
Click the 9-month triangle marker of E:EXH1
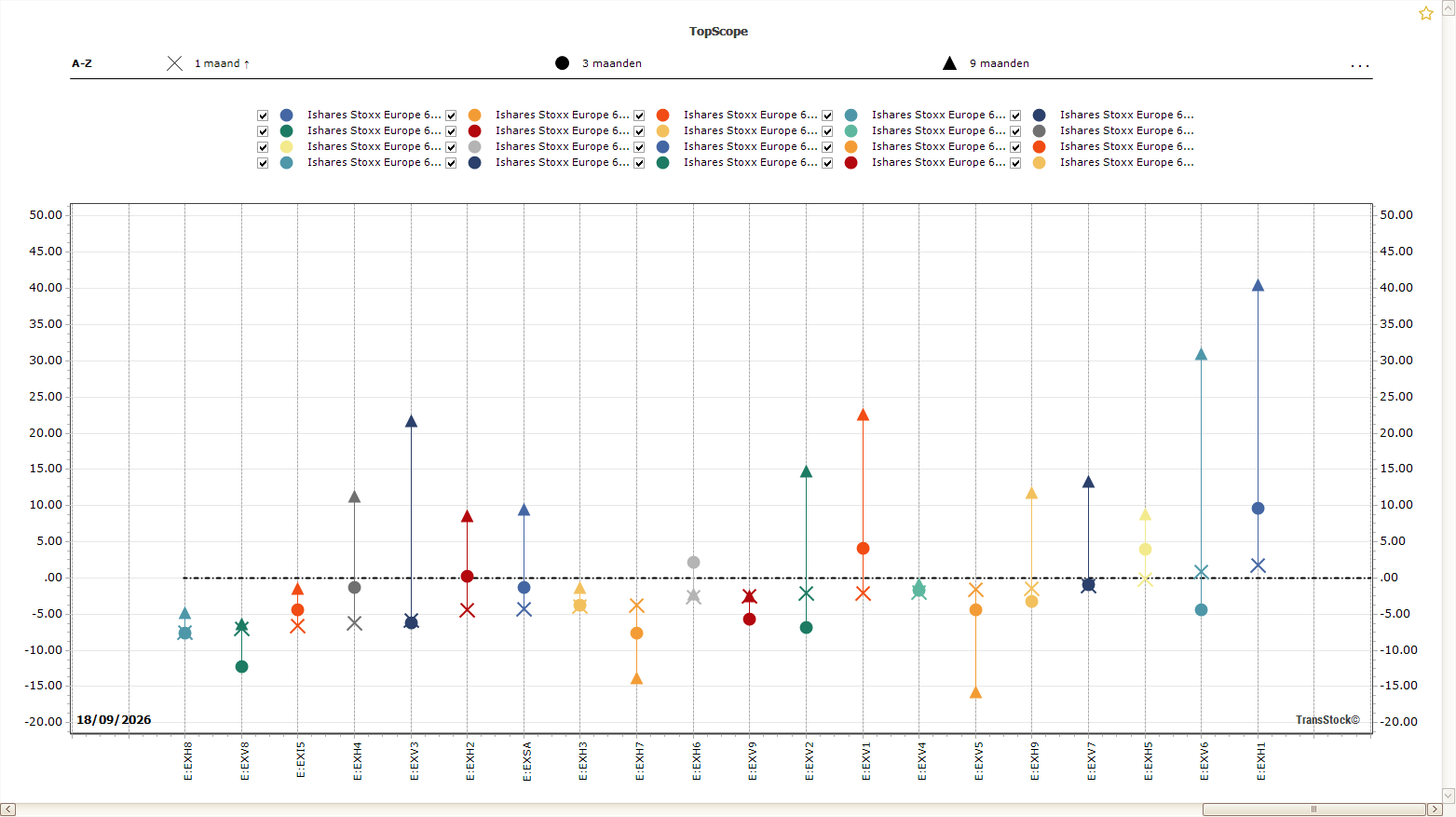(x=1258, y=286)
